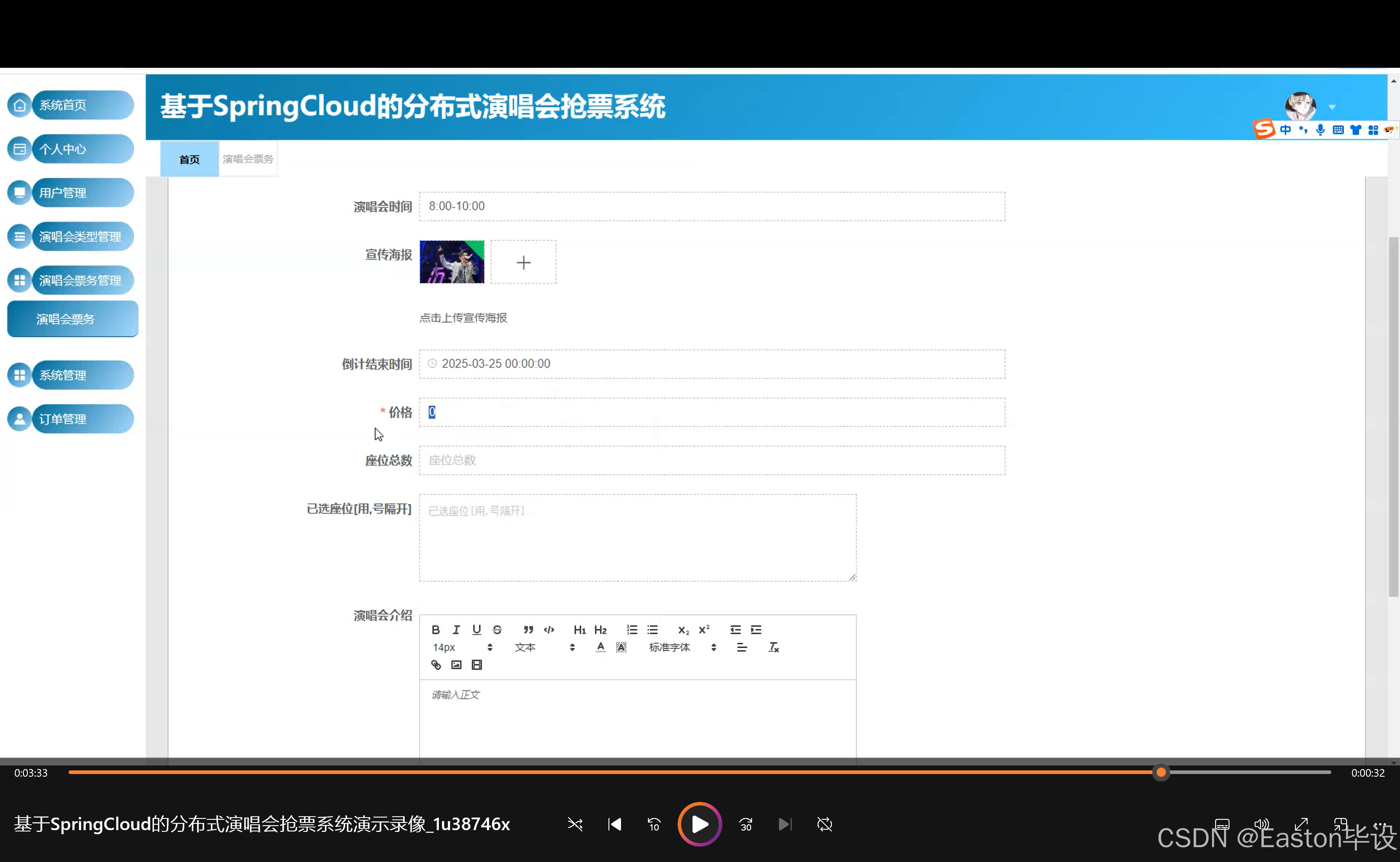The height and width of the screenshot is (862, 1400).
Task: Click the insert link icon in editor
Action: coord(435,665)
